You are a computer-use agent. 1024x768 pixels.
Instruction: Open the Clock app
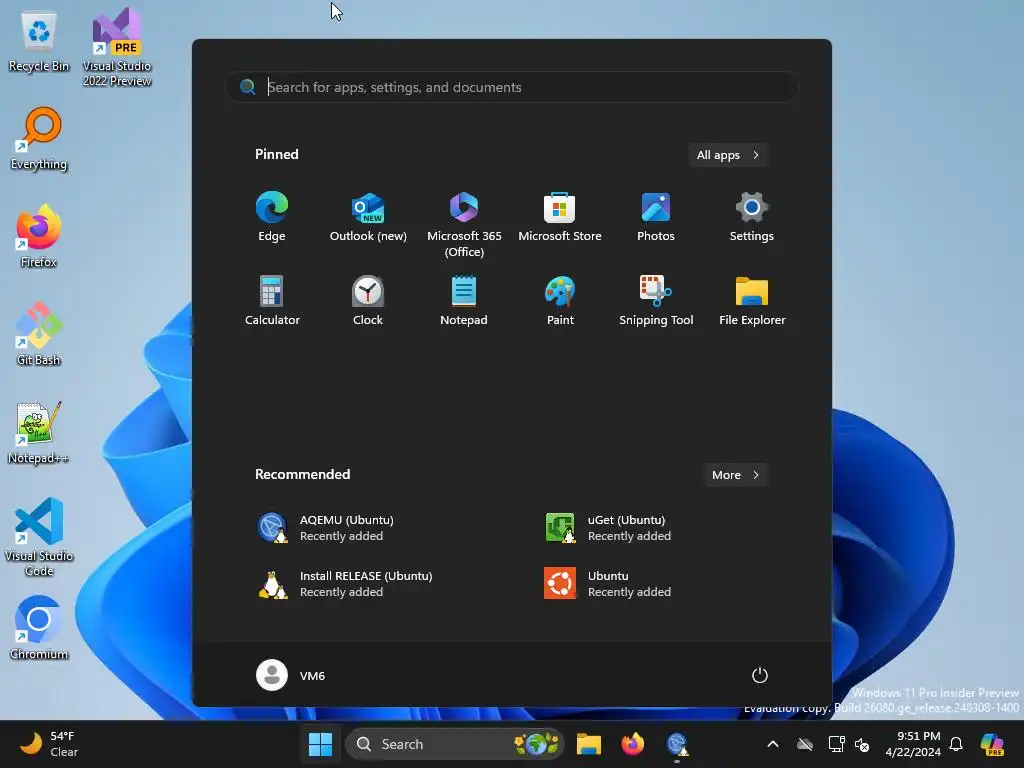pyautogui.click(x=368, y=300)
